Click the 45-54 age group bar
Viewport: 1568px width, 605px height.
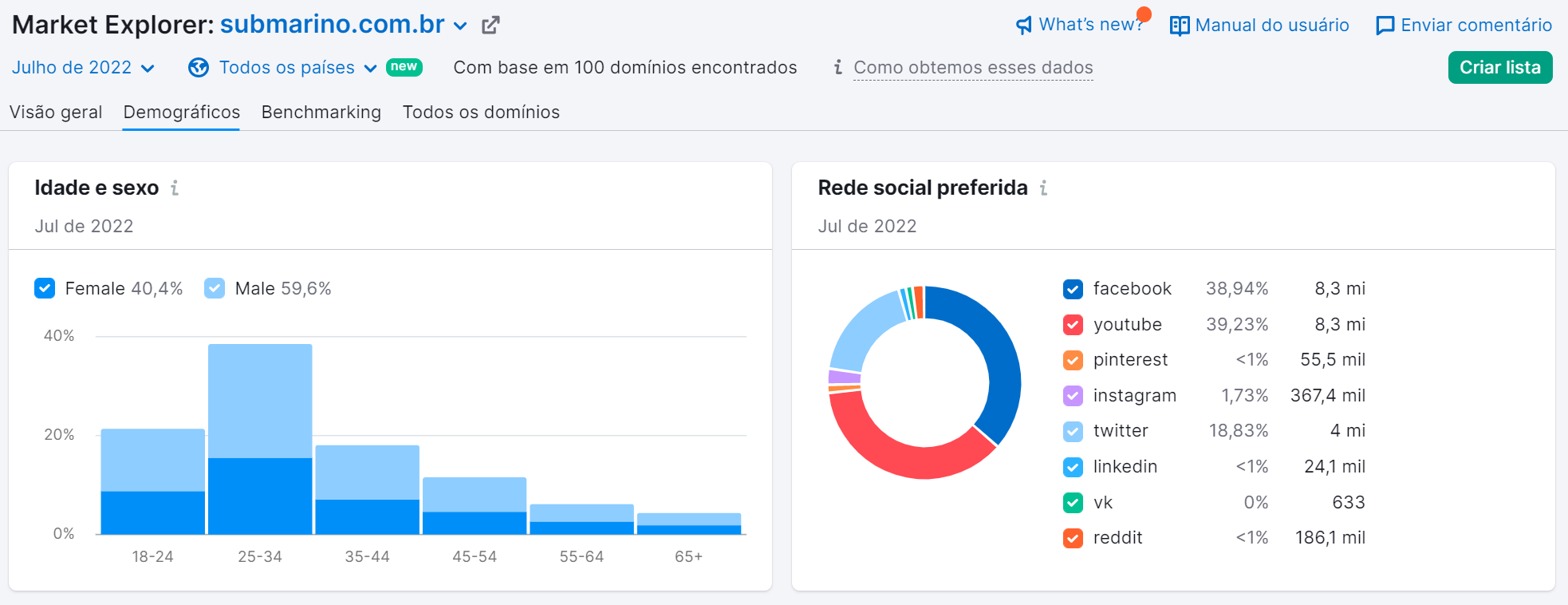click(475, 505)
